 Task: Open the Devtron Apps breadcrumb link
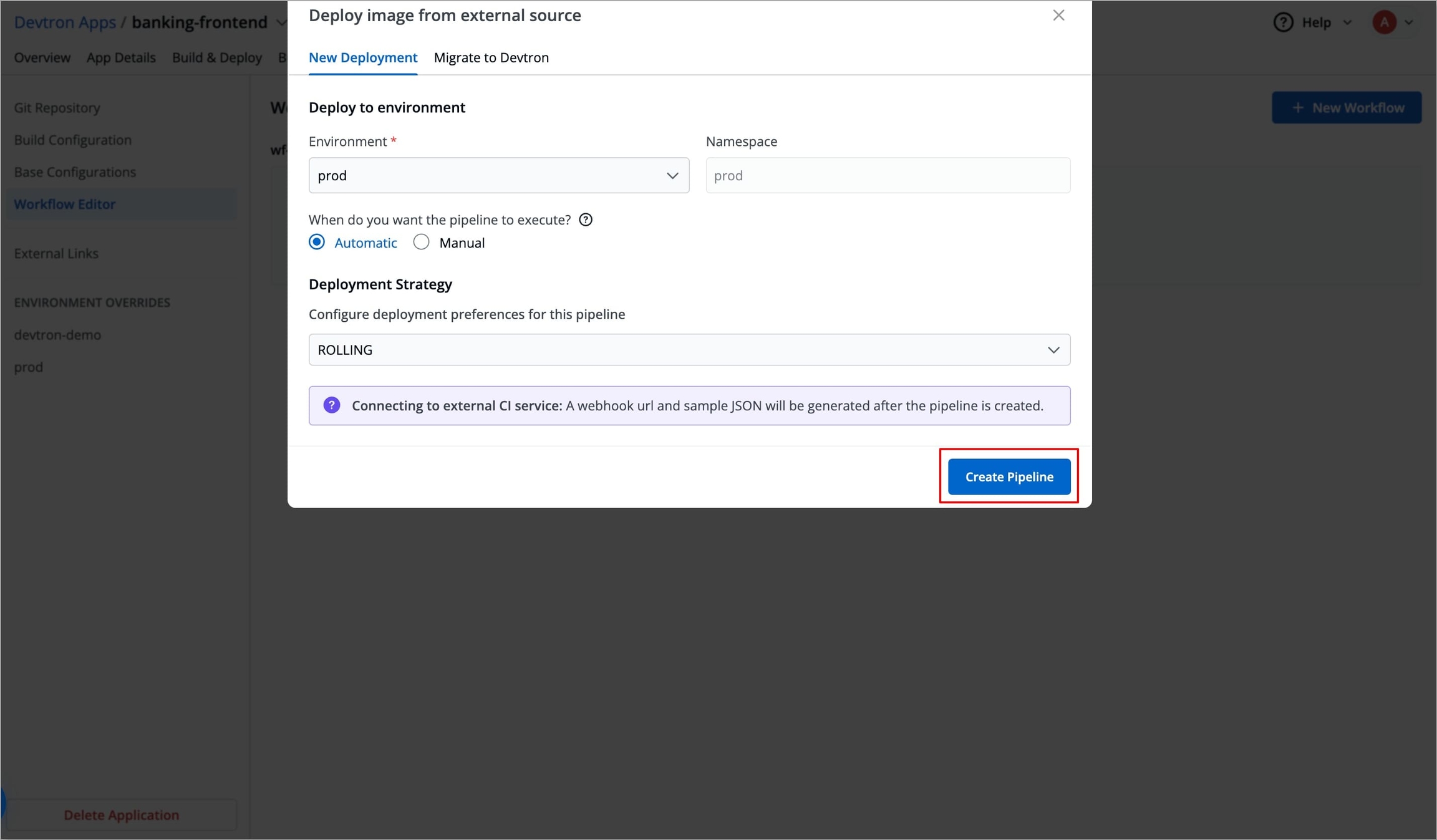[x=65, y=22]
